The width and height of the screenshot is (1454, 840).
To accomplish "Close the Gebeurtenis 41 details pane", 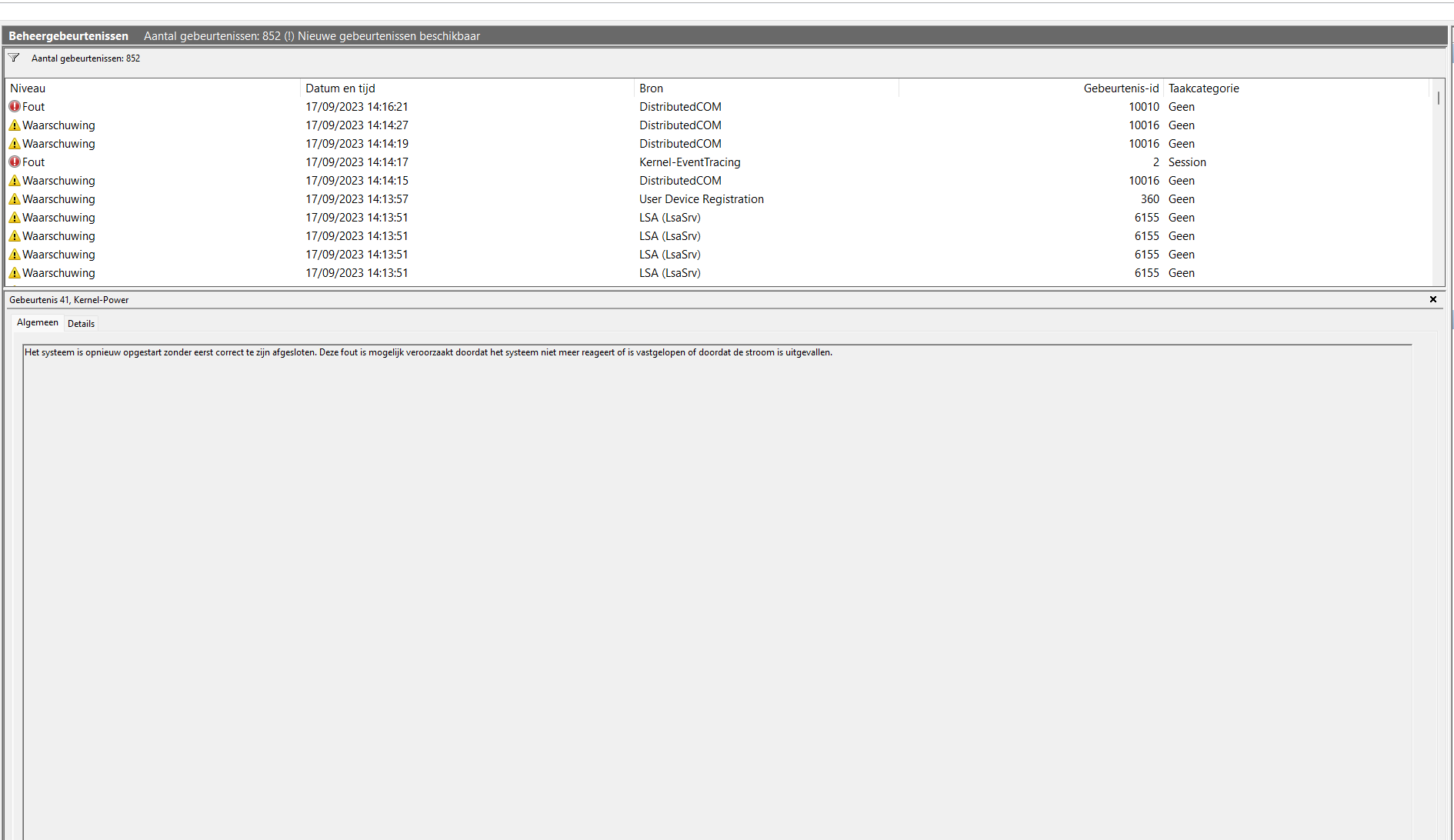I will (x=1433, y=299).
